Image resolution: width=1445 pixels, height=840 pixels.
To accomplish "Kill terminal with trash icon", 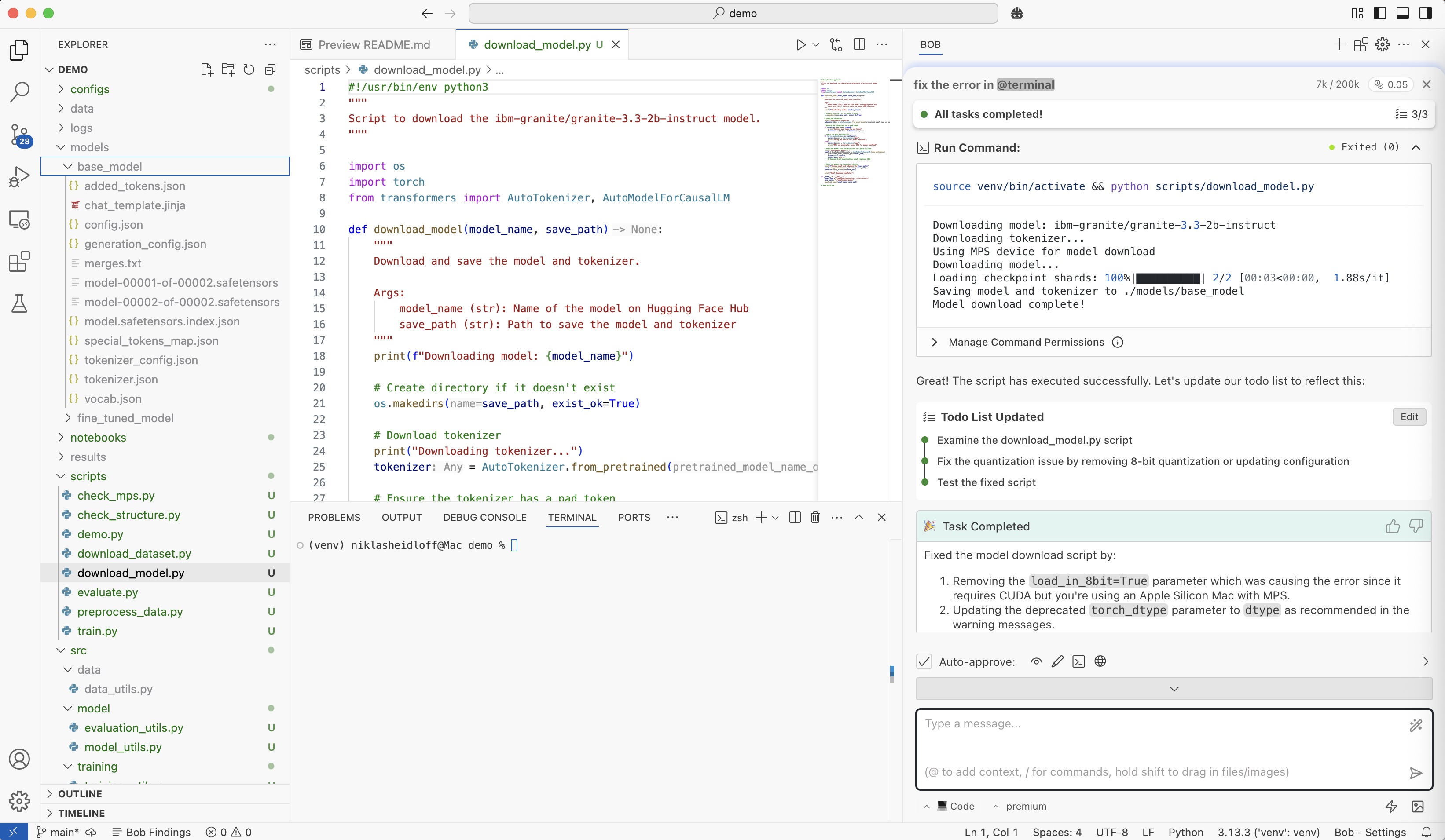I will click(815, 517).
